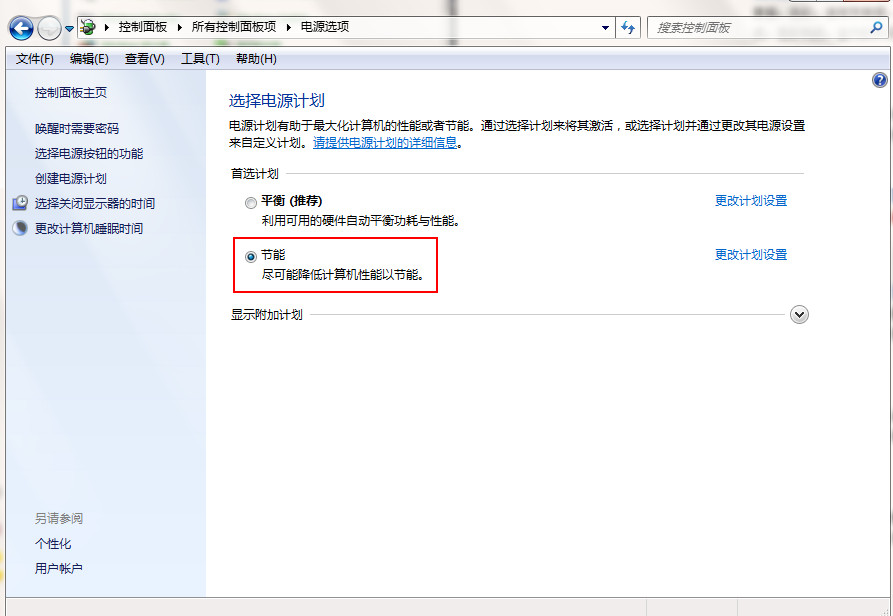Viewport: 893px width, 616px height.
Task: Open the 工具(T) menu
Action: 200,59
